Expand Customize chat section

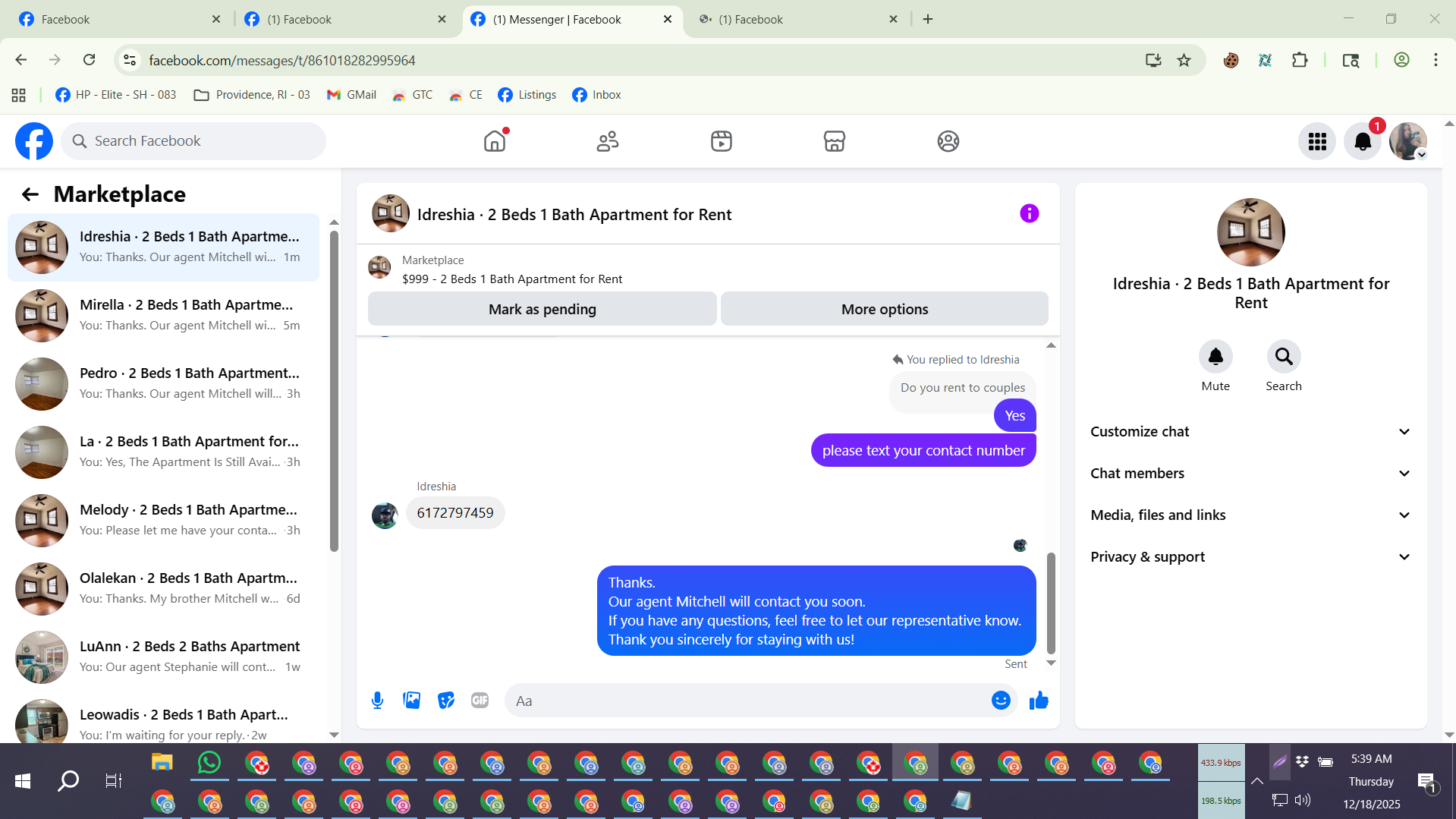click(1250, 432)
